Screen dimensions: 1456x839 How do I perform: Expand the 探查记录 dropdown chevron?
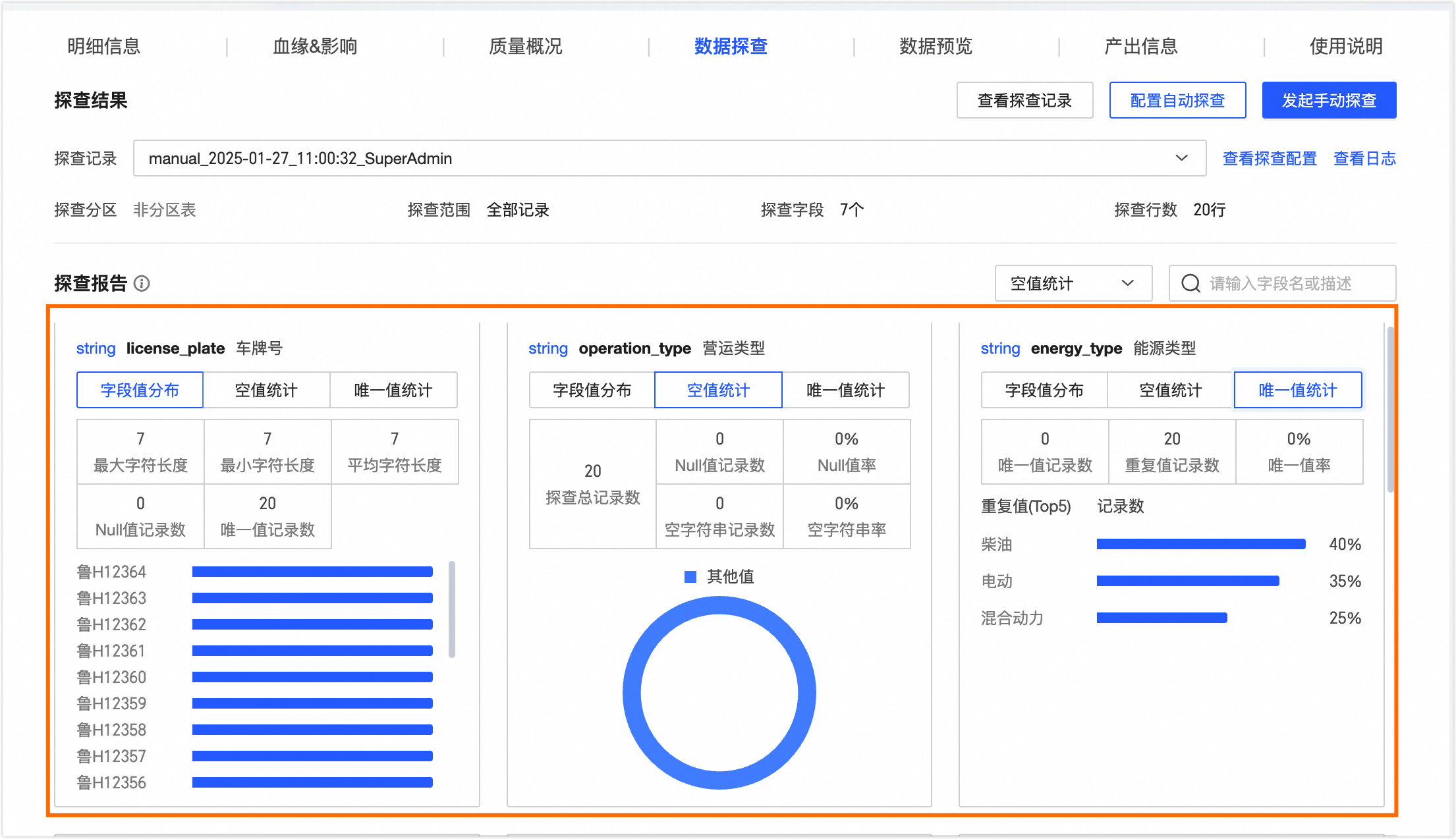coord(1181,158)
